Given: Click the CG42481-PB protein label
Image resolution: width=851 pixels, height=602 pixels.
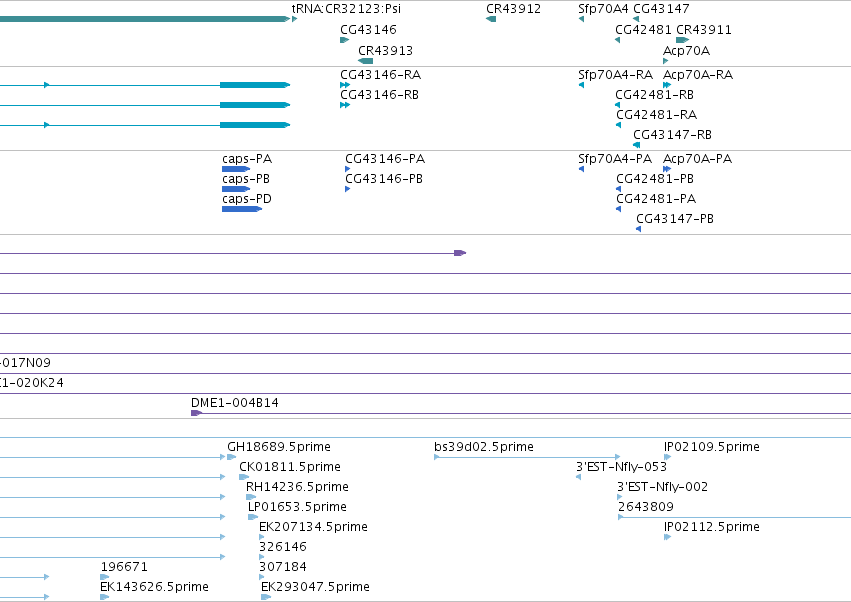Looking at the screenshot, I should (x=655, y=179).
